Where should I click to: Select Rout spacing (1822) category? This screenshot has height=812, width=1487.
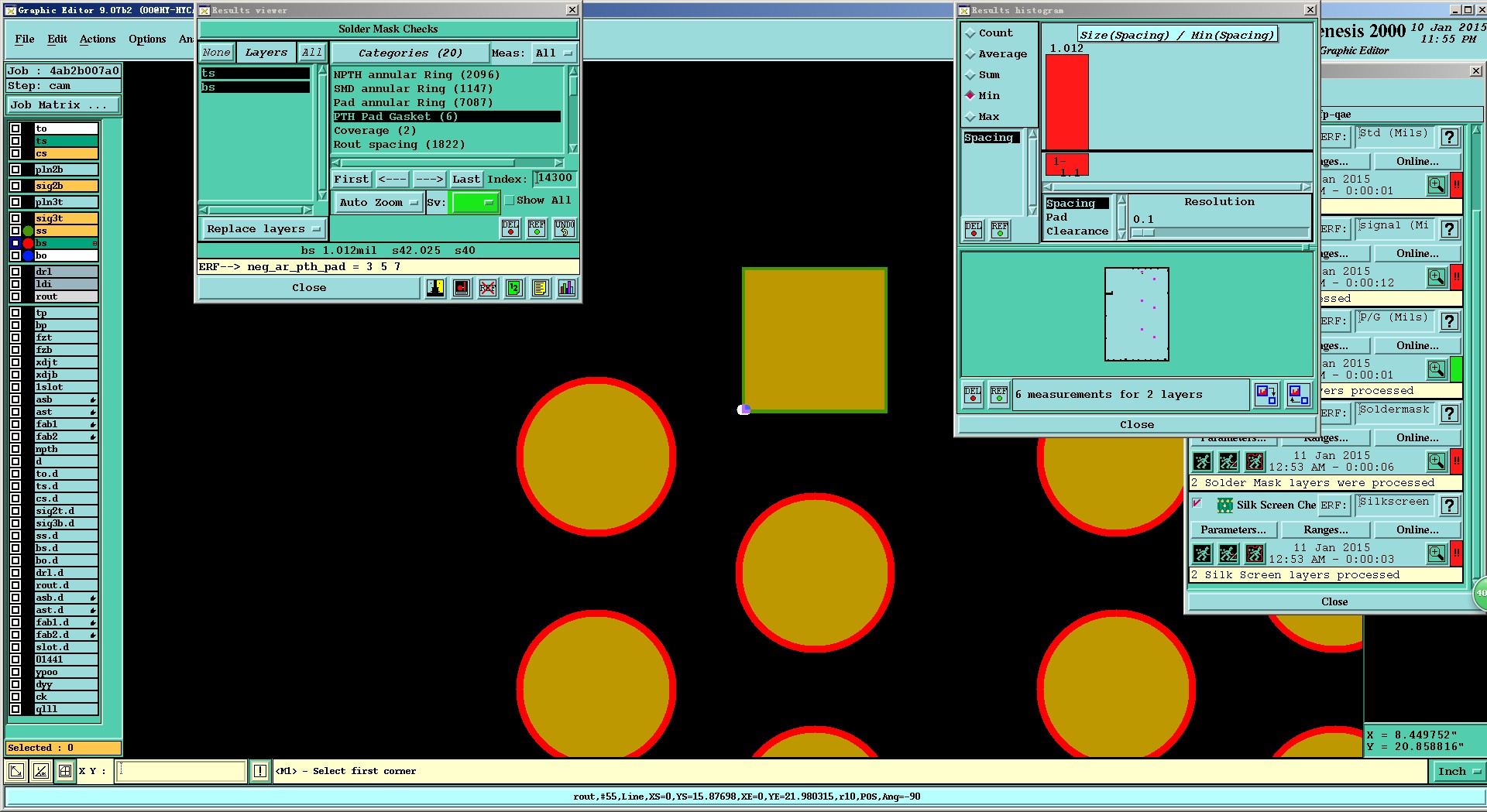click(447, 145)
